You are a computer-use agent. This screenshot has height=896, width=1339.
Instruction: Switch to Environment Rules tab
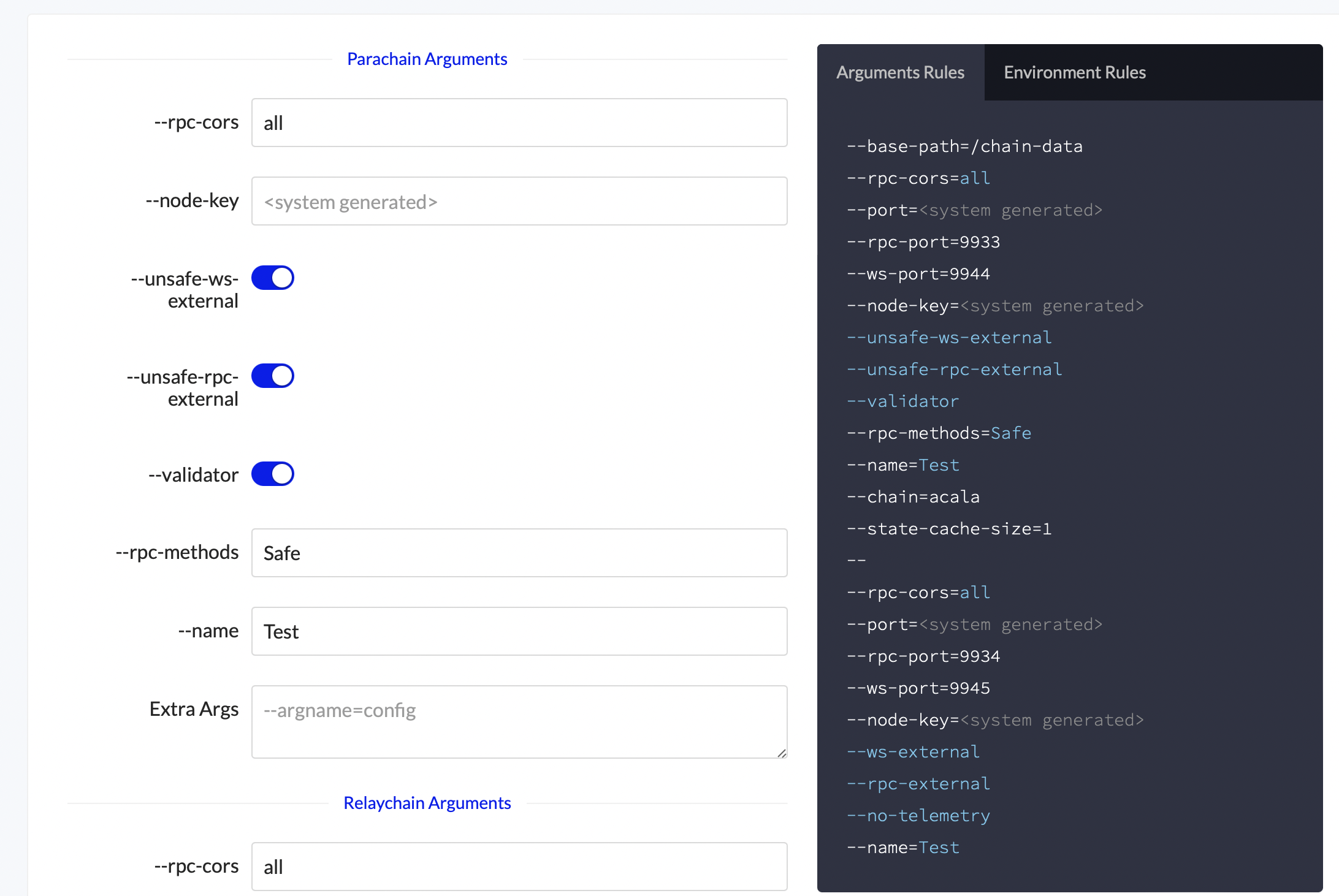click(x=1074, y=72)
